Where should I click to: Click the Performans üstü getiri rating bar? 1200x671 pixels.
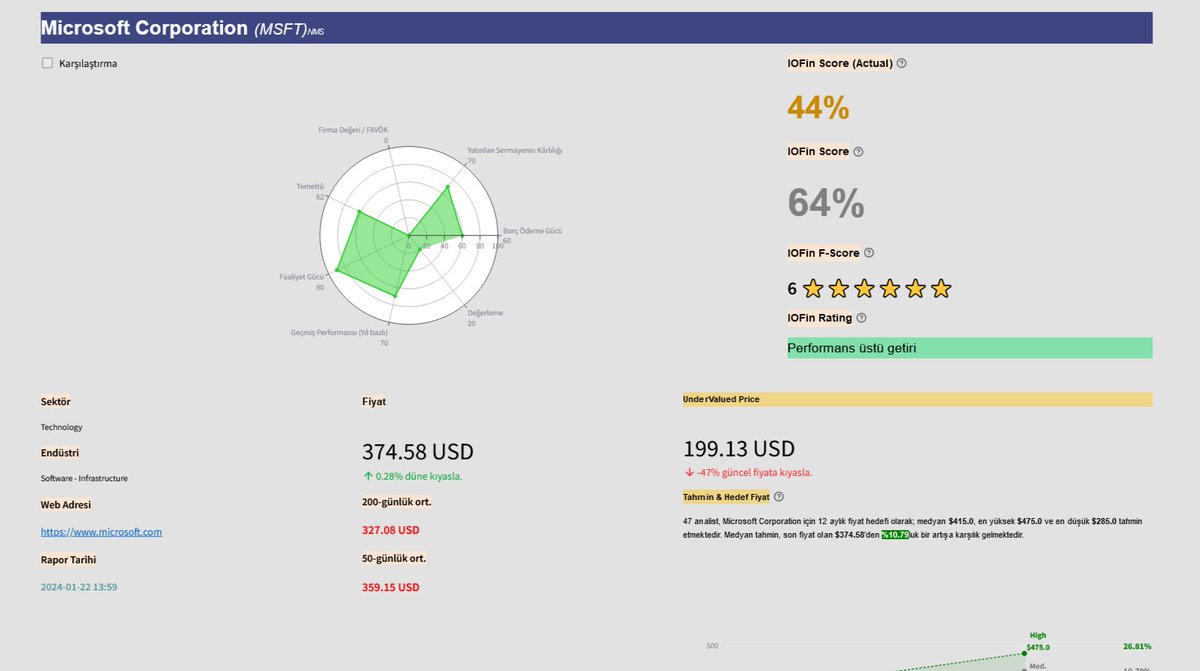pyautogui.click(x=970, y=348)
